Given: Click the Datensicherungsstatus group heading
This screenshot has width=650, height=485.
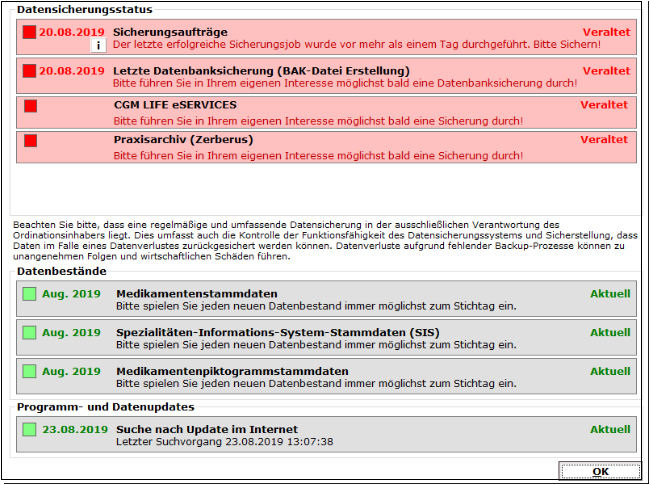Looking at the screenshot, I should click(x=85, y=9).
